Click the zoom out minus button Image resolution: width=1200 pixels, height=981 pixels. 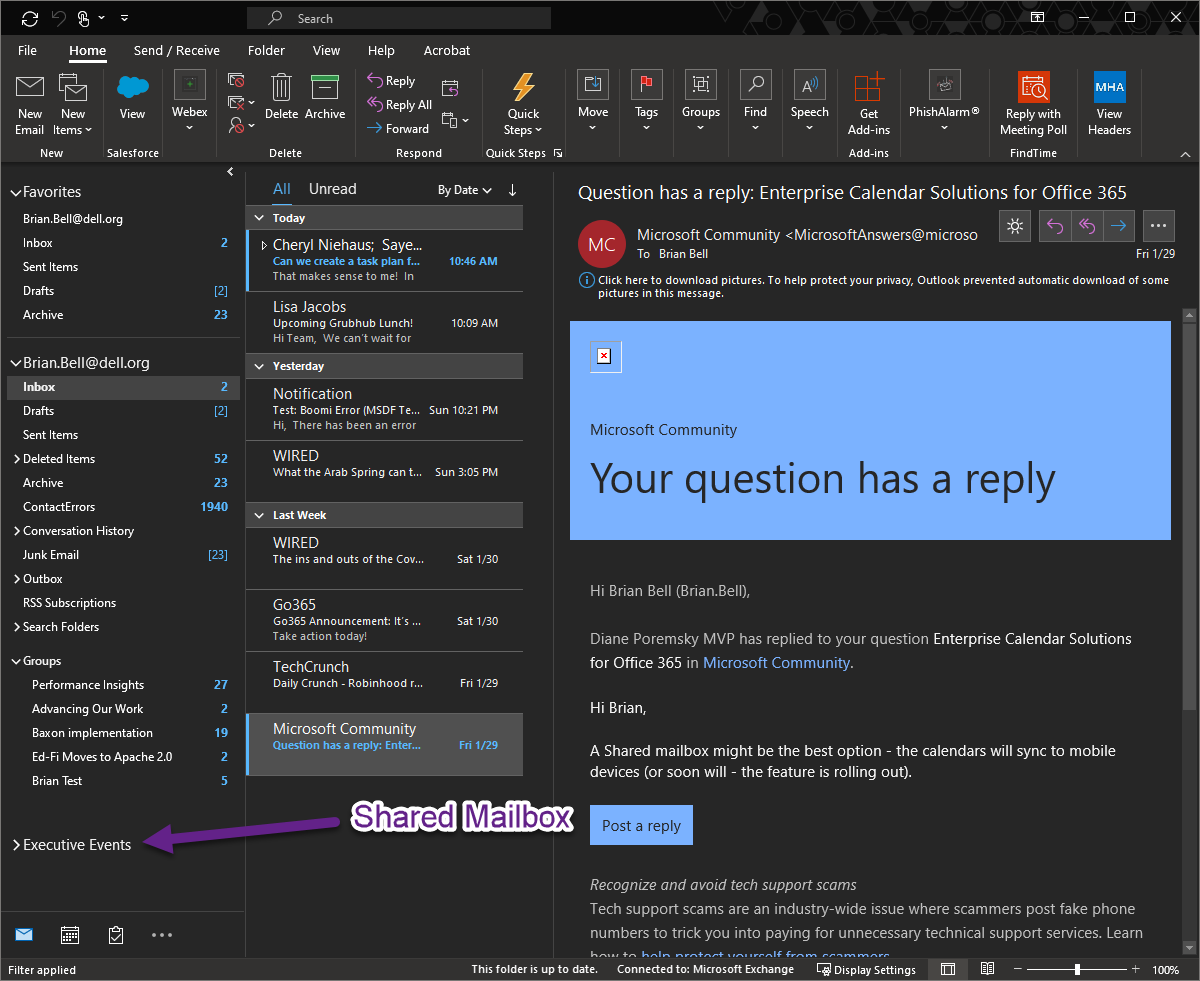(1016, 969)
